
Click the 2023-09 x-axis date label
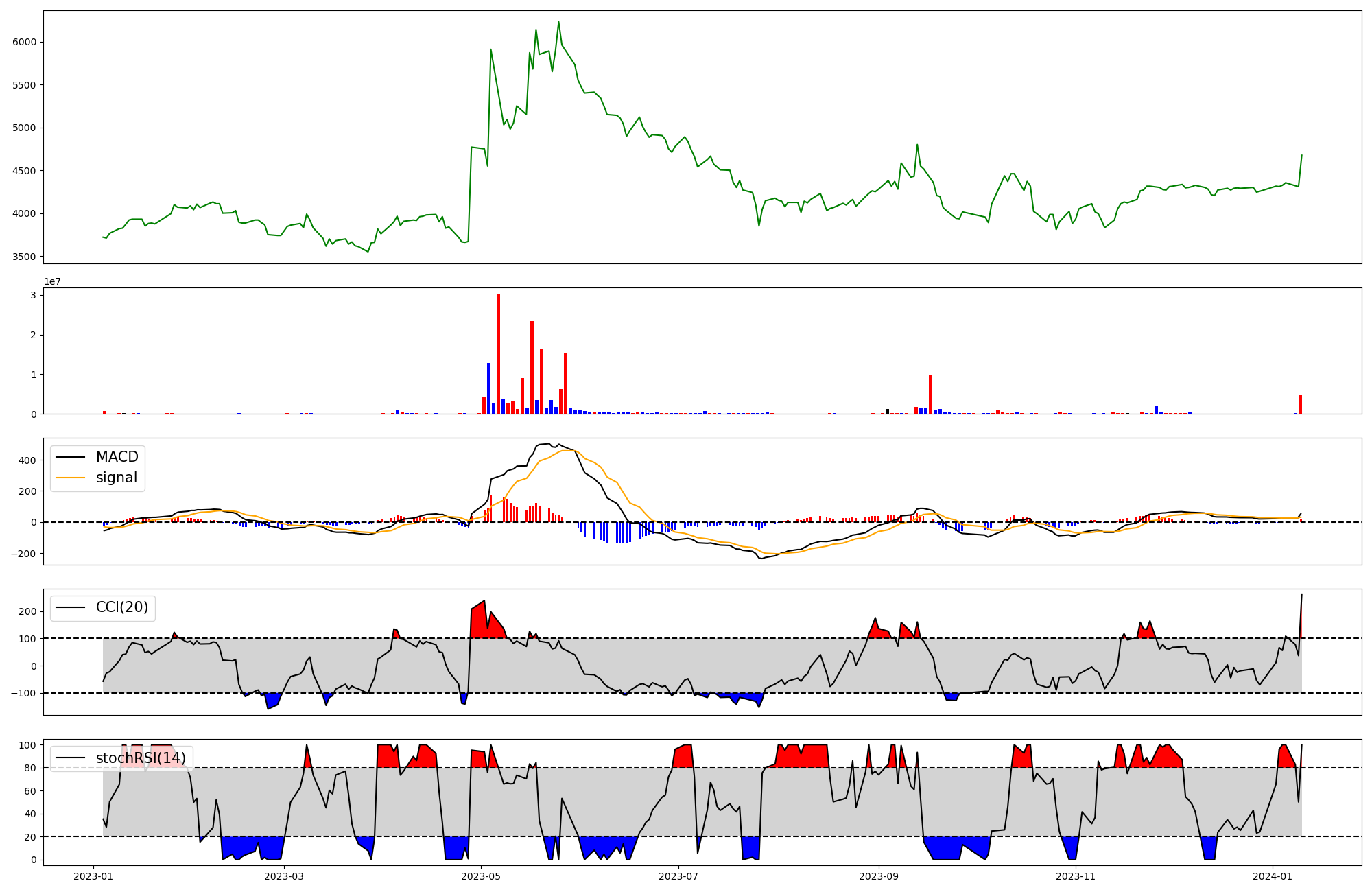878,876
